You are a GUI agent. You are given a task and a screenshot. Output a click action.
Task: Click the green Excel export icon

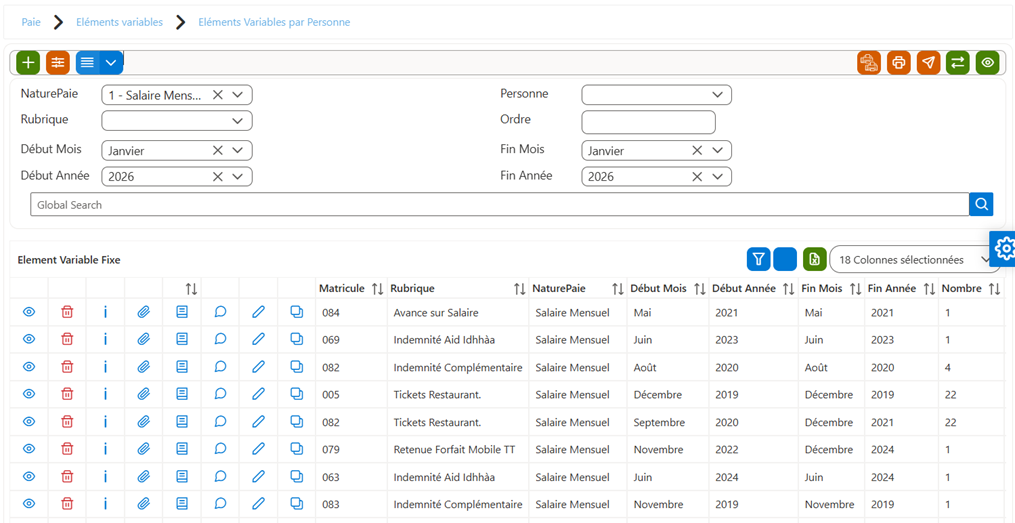point(814,260)
